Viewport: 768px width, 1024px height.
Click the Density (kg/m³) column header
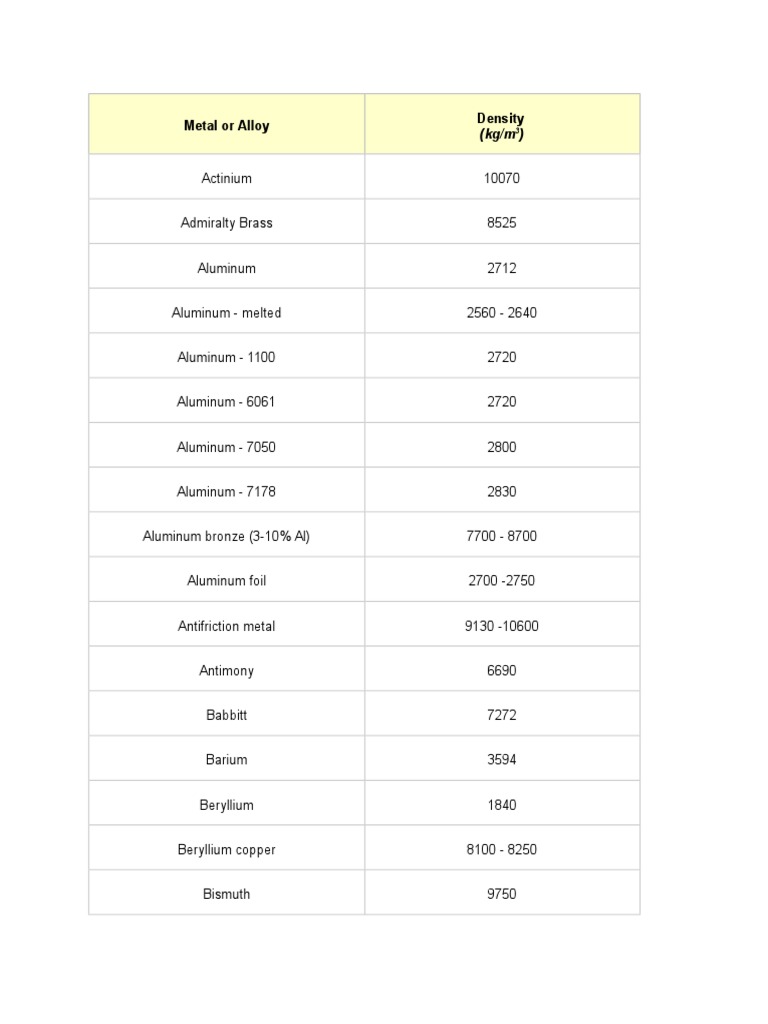pyautogui.click(x=501, y=126)
